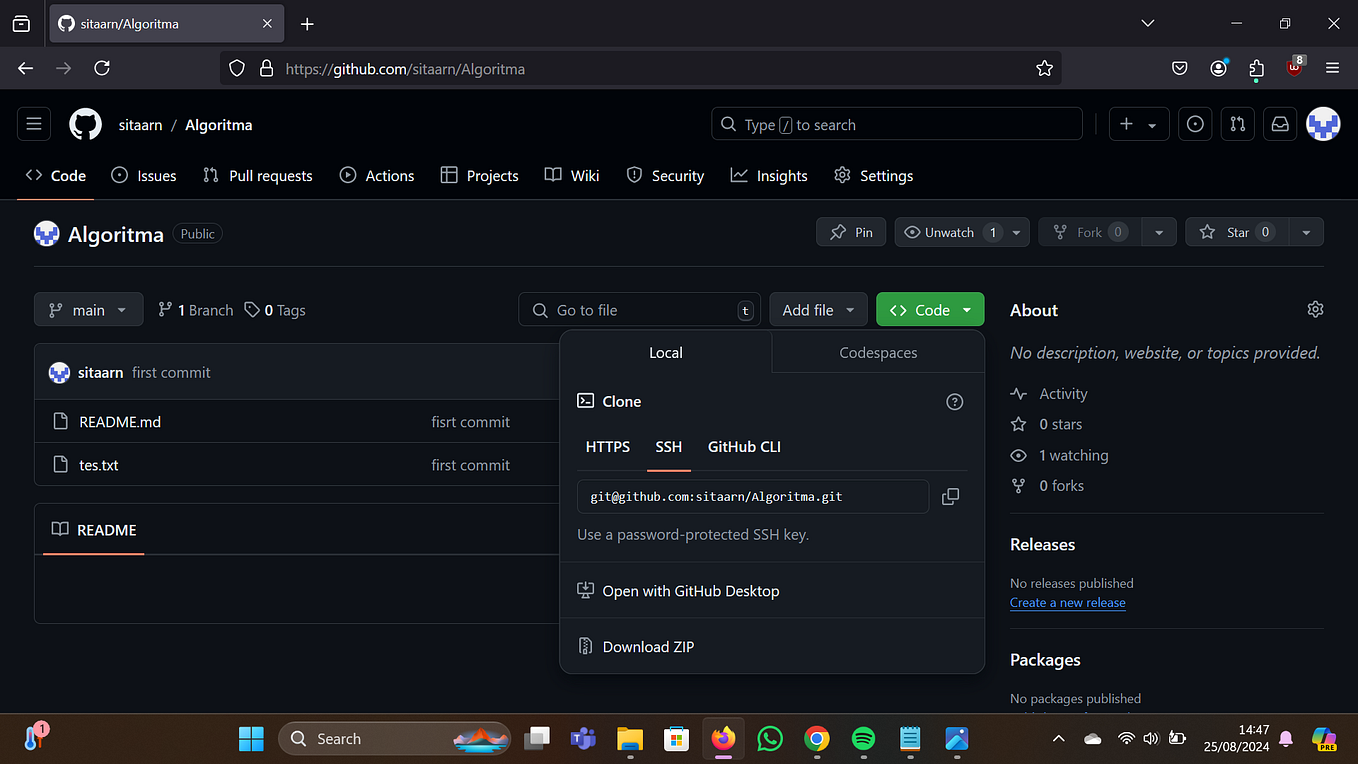
Task: Open GitHub notifications inbox icon
Action: pyautogui.click(x=1280, y=123)
